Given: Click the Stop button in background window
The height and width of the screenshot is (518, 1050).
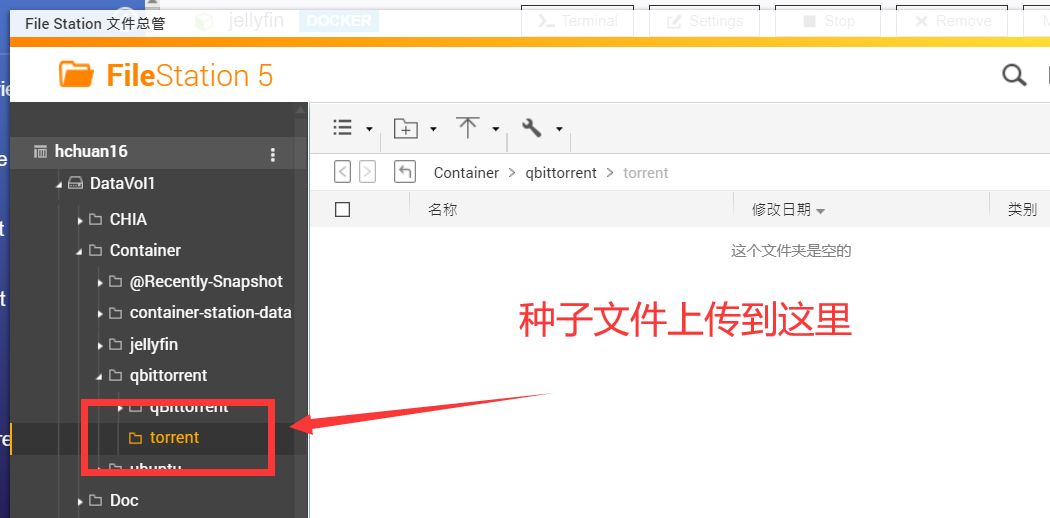Looking at the screenshot, I should click(828, 21).
